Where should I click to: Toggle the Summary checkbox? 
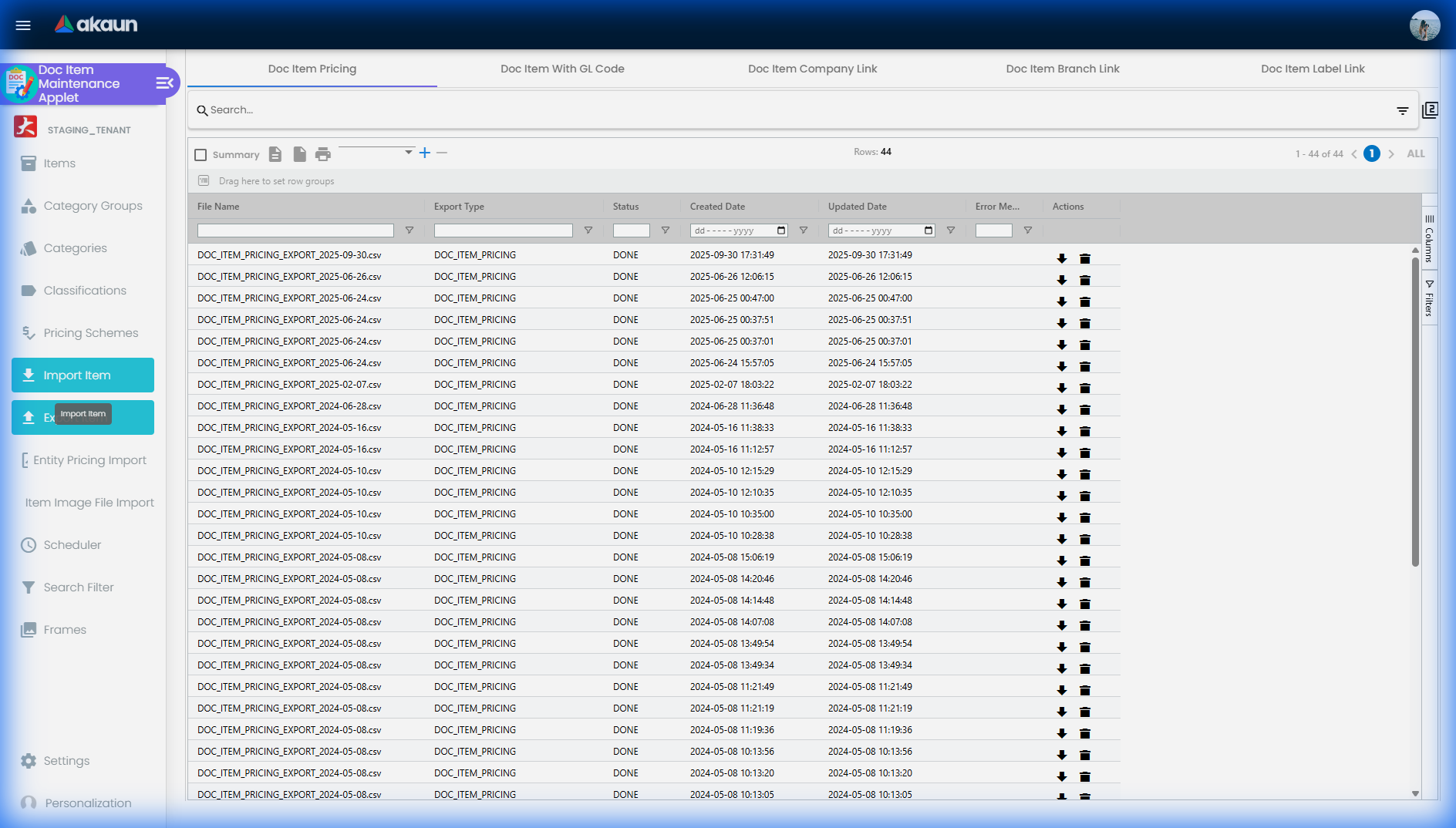point(201,155)
